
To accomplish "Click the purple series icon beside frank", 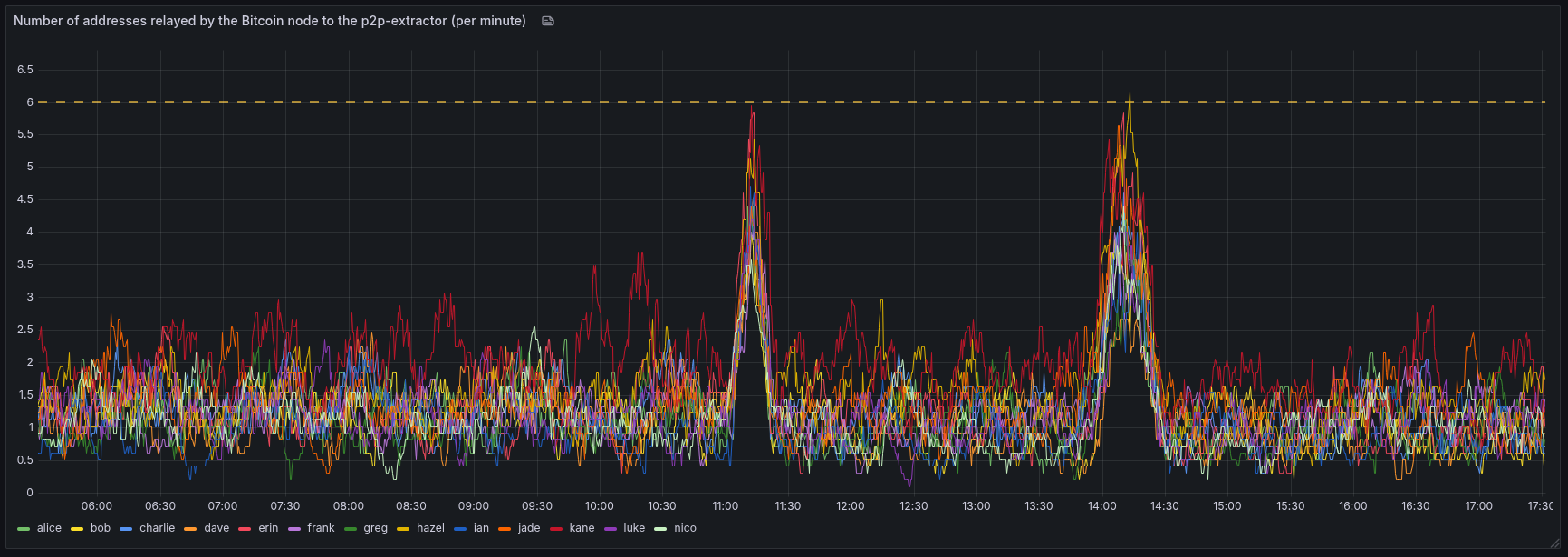I will [x=293, y=528].
